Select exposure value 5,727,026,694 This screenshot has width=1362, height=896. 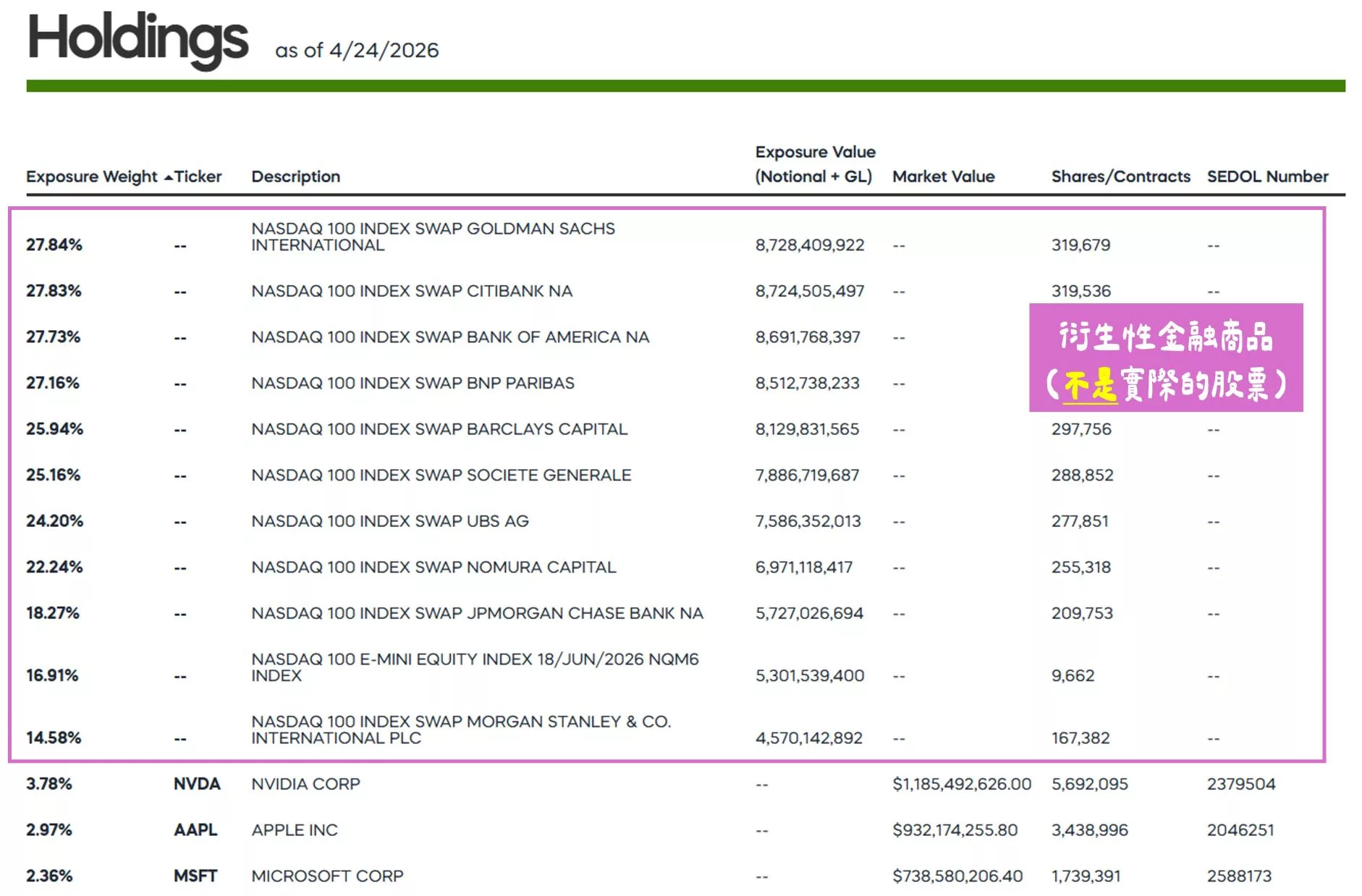coord(809,613)
